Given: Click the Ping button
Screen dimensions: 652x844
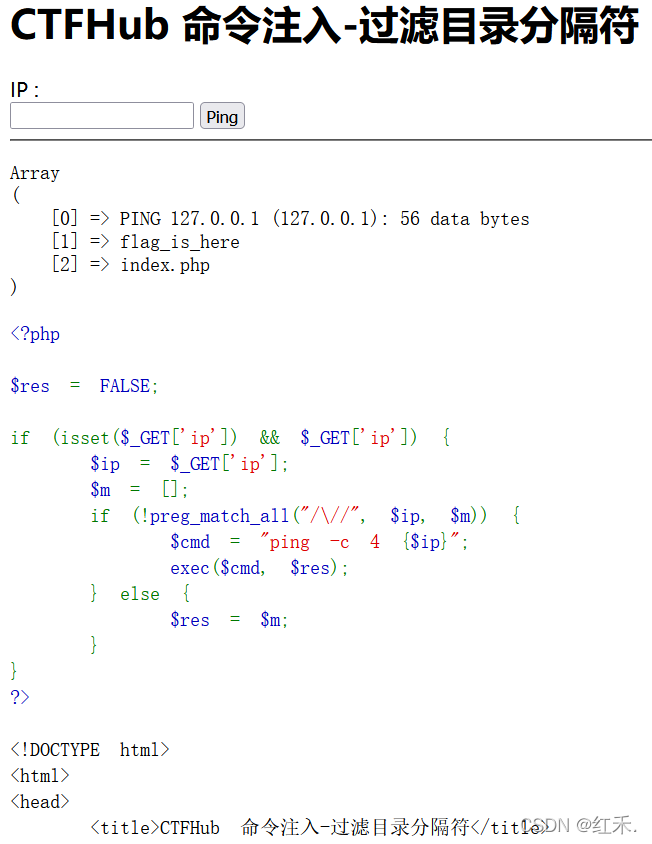Looking at the screenshot, I should [222, 116].
